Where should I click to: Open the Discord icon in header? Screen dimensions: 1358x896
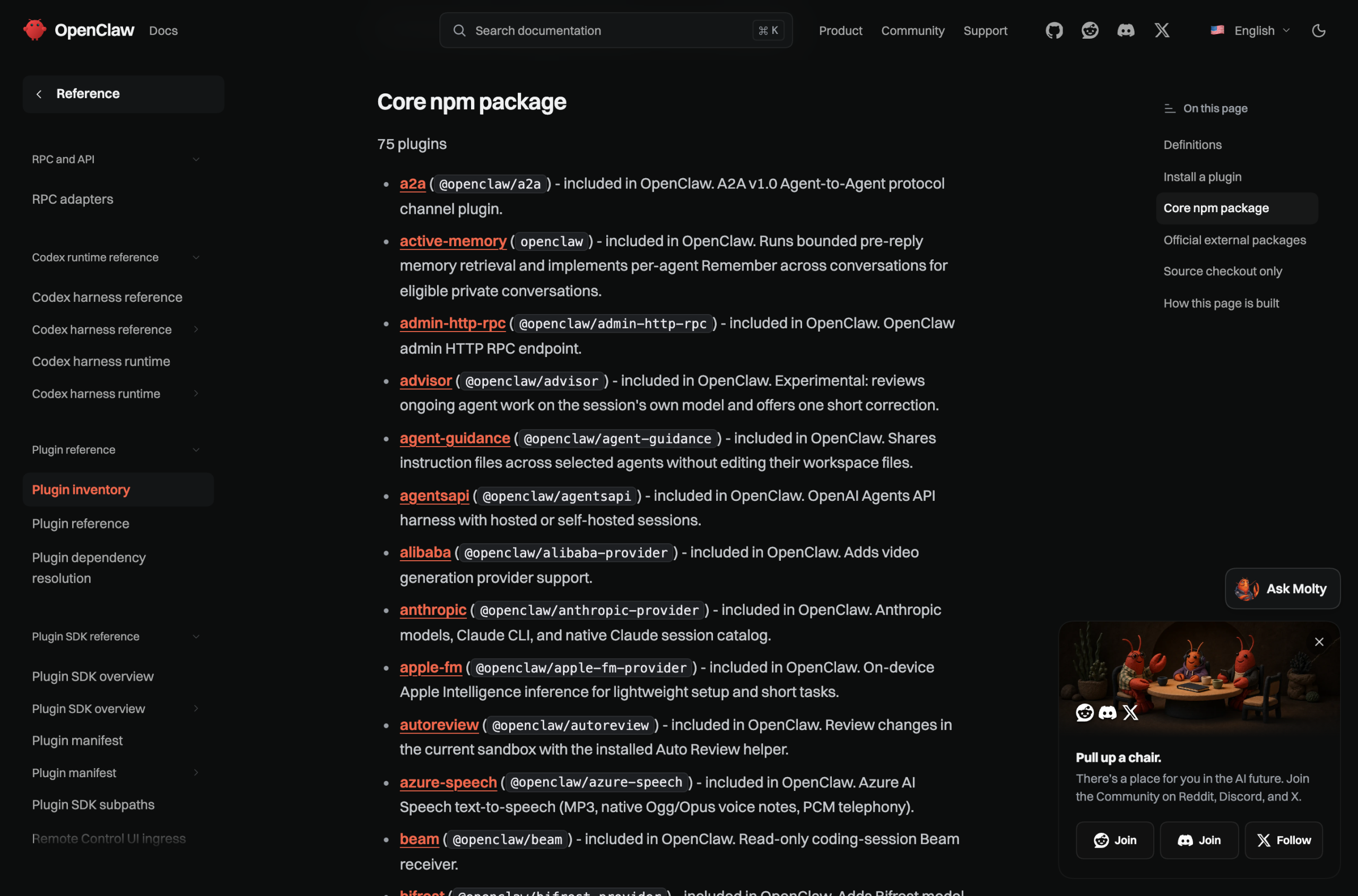(x=1126, y=30)
